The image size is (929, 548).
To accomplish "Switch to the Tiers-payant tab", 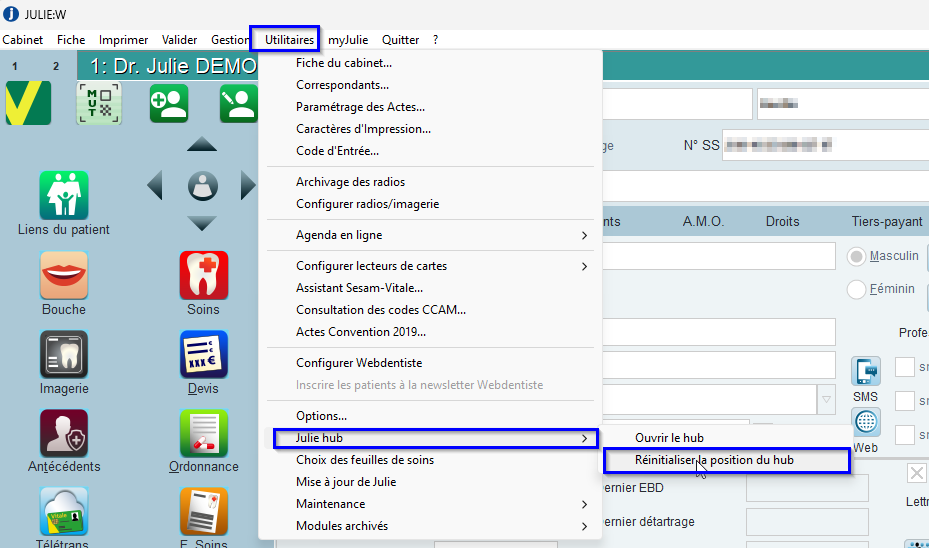I will pyautogui.click(x=887, y=222).
